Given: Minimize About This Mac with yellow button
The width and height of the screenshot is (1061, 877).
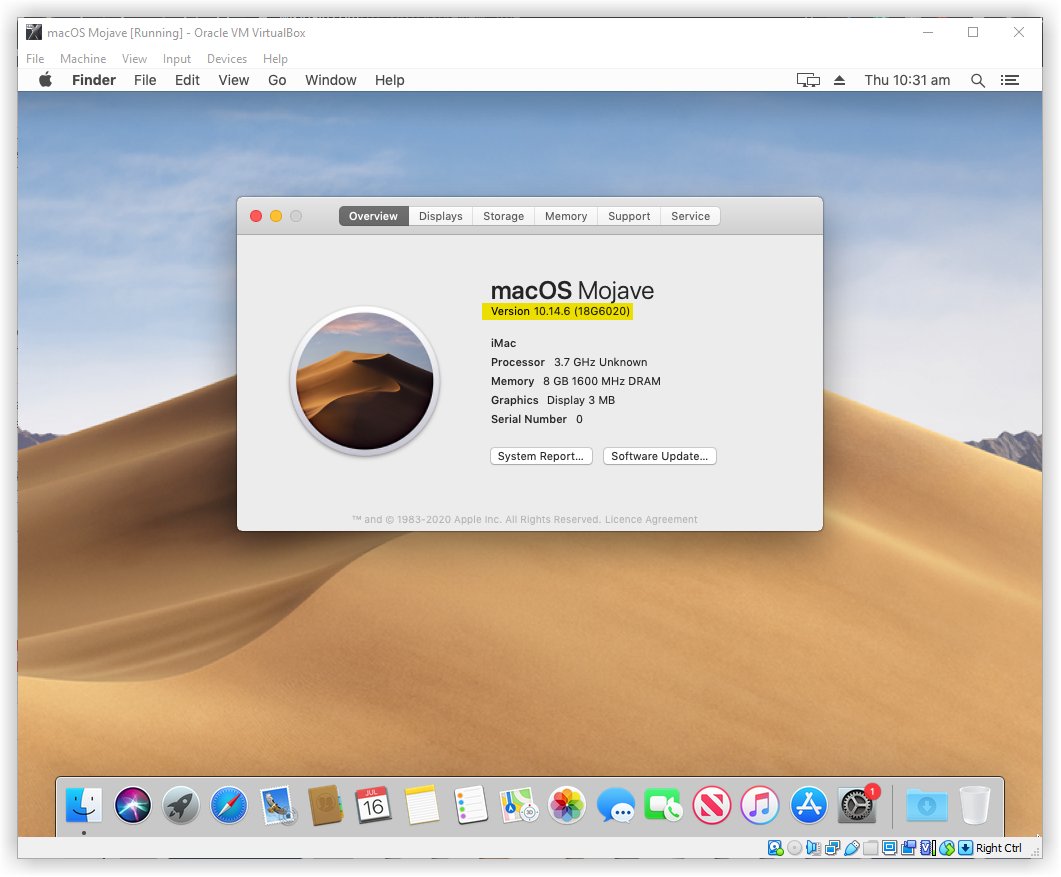Looking at the screenshot, I should (x=276, y=216).
